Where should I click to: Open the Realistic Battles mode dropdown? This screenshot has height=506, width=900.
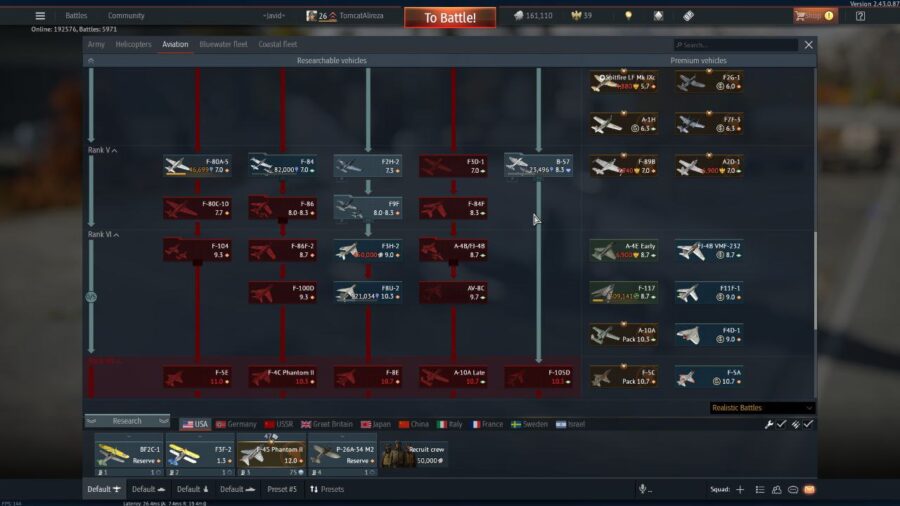762,408
